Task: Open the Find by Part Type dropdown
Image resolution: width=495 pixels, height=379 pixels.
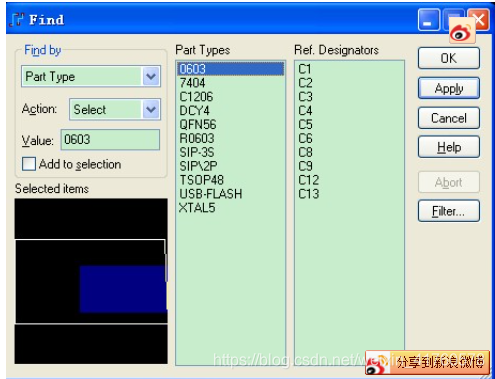Action: point(151,76)
